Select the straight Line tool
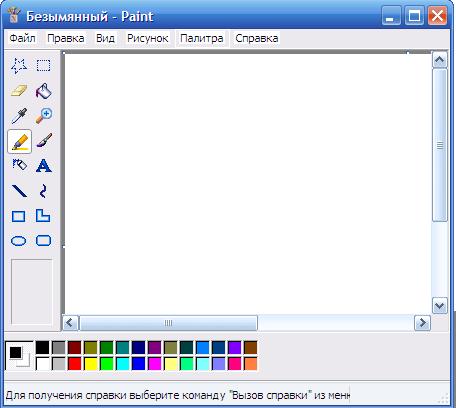This screenshot has width=456, height=408. coord(19,191)
